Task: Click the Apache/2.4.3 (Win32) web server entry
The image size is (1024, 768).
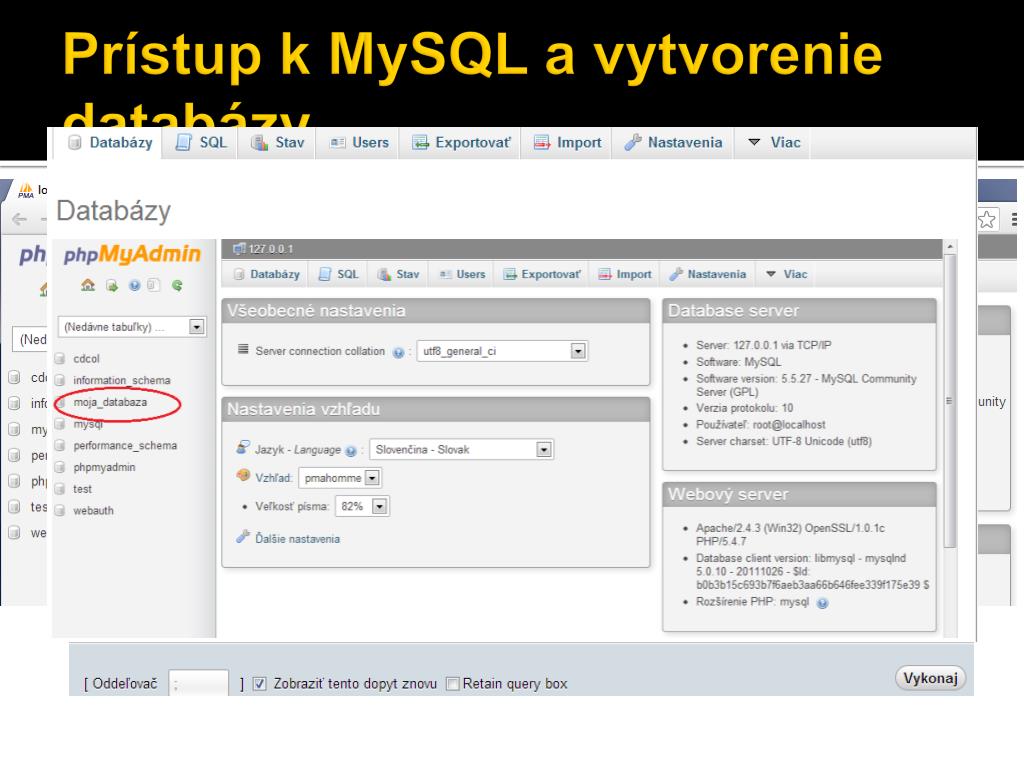Action: [790, 534]
